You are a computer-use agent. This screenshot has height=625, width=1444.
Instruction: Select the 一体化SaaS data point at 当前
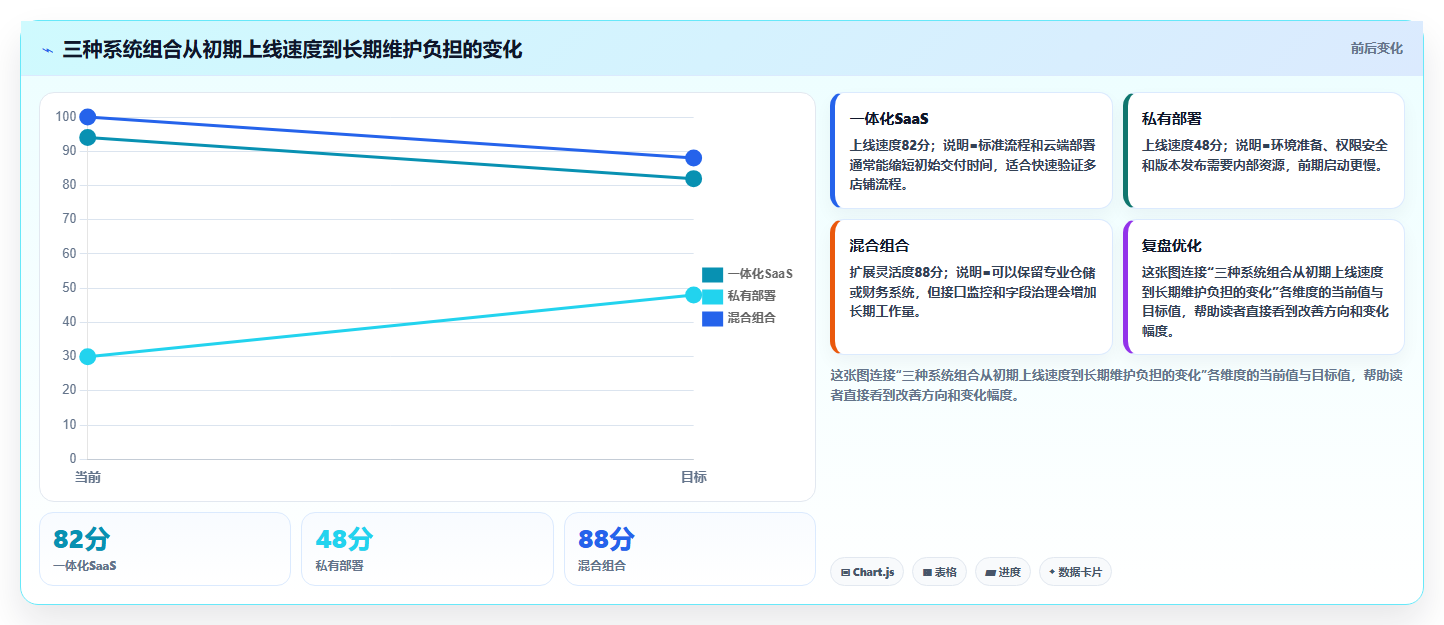(x=88, y=137)
